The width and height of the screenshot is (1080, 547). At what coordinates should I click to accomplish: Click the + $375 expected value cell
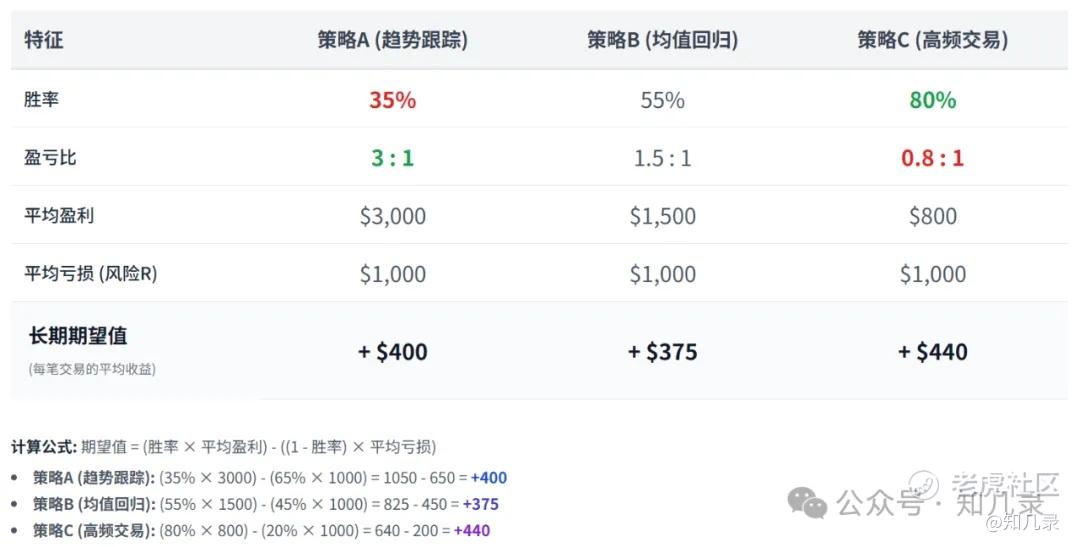[663, 352]
